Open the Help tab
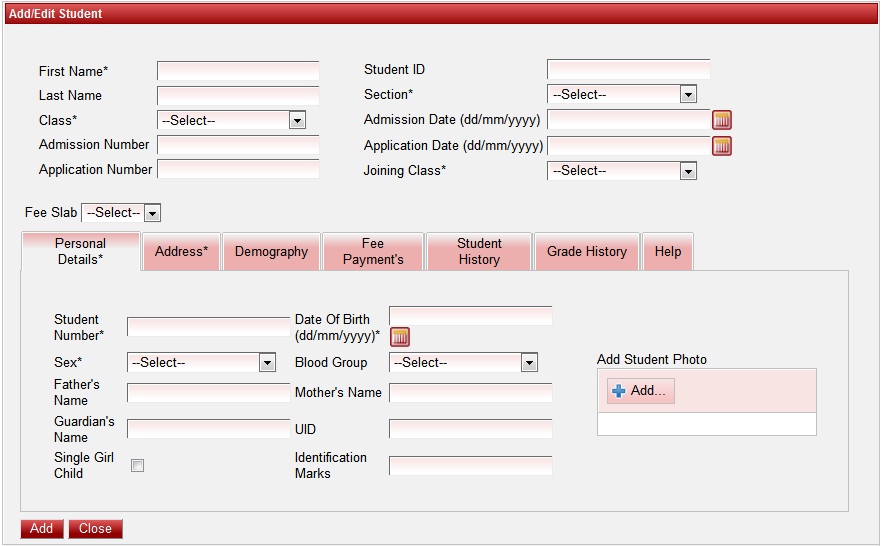 [667, 252]
